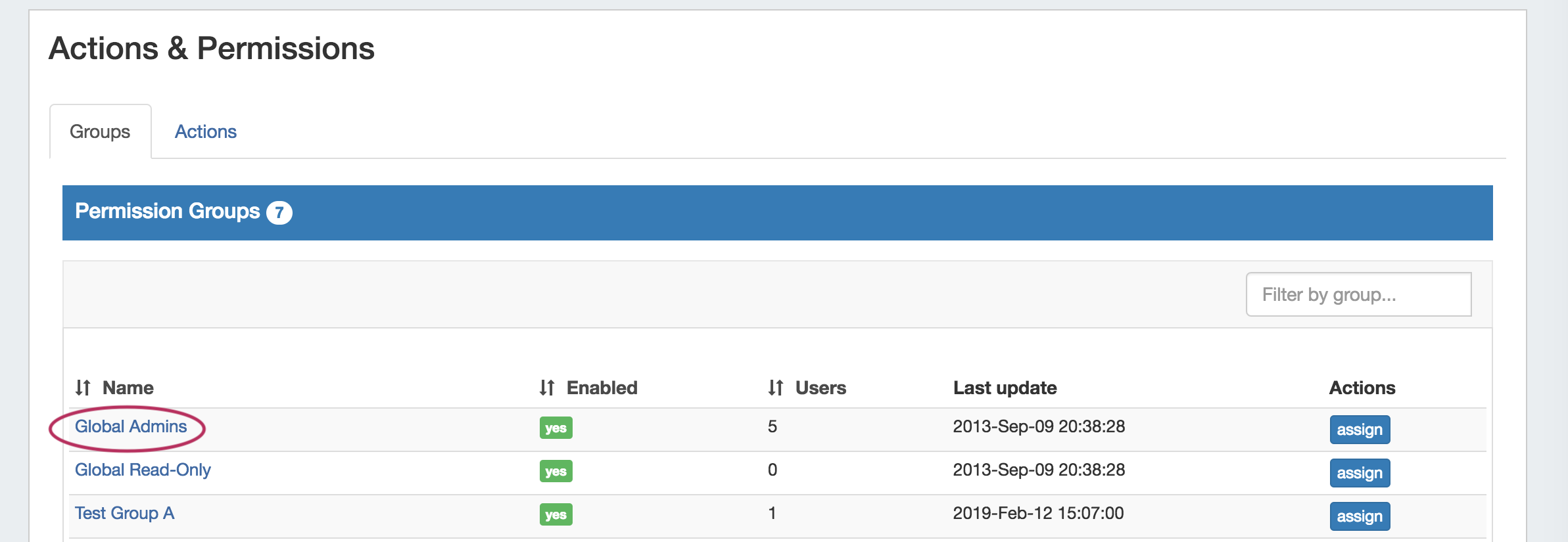The height and width of the screenshot is (542, 1568).
Task: Click the sort arrows icon beside Enabled
Action: coord(547,388)
